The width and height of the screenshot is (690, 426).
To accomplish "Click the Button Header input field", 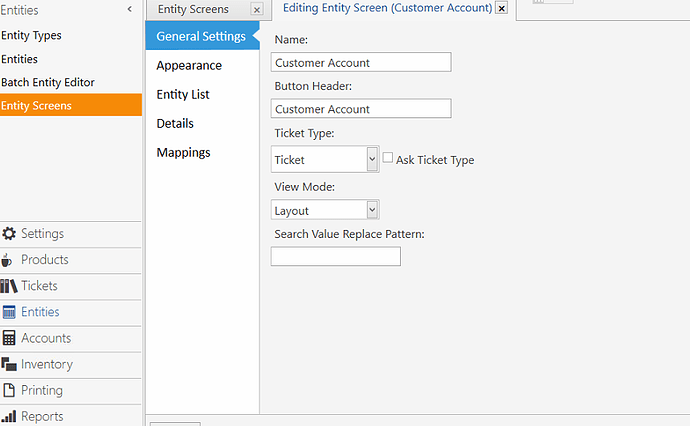I will coord(361,108).
